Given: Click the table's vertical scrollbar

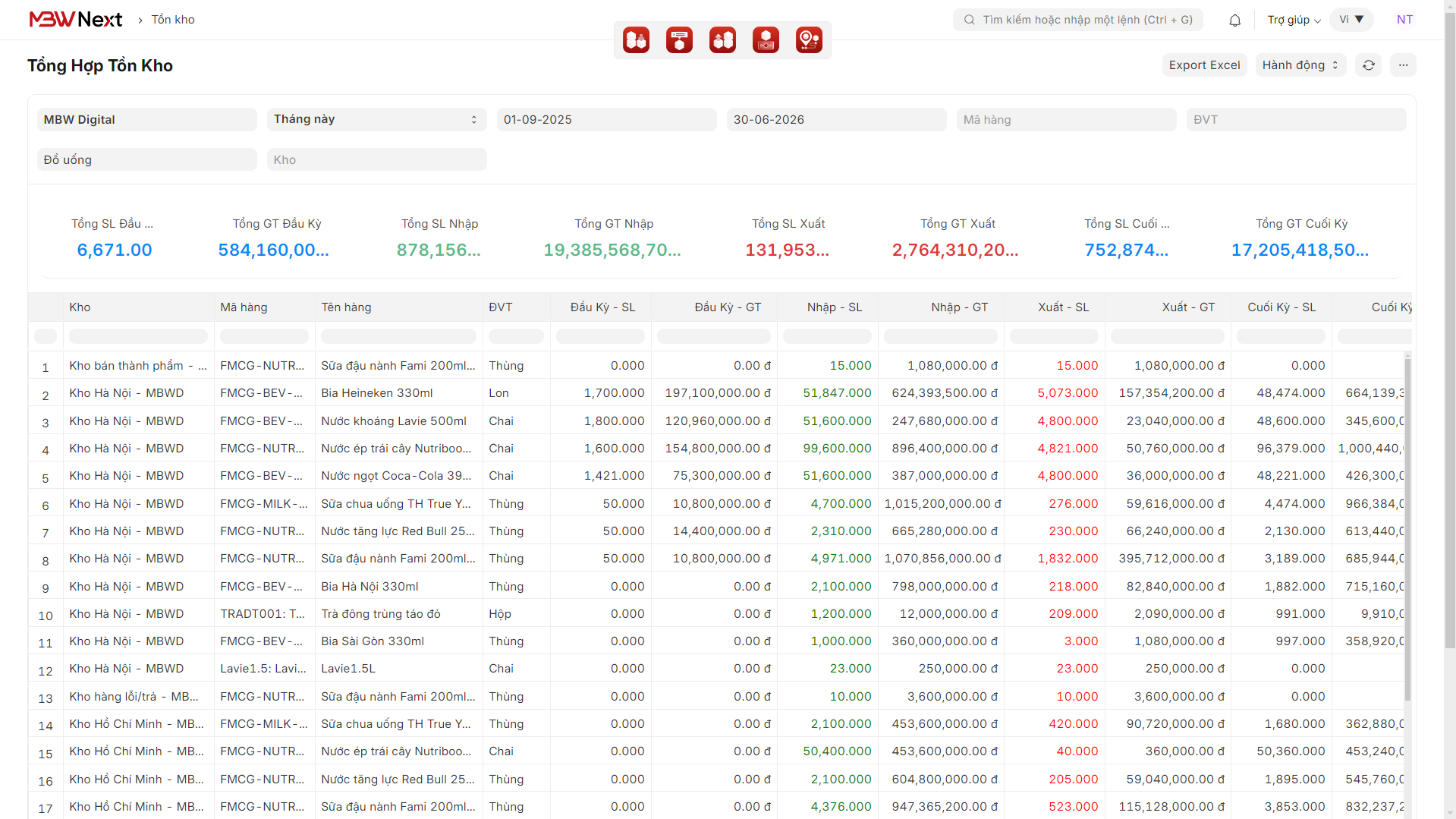Looking at the screenshot, I should pyautogui.click(x=1407, y=529).
